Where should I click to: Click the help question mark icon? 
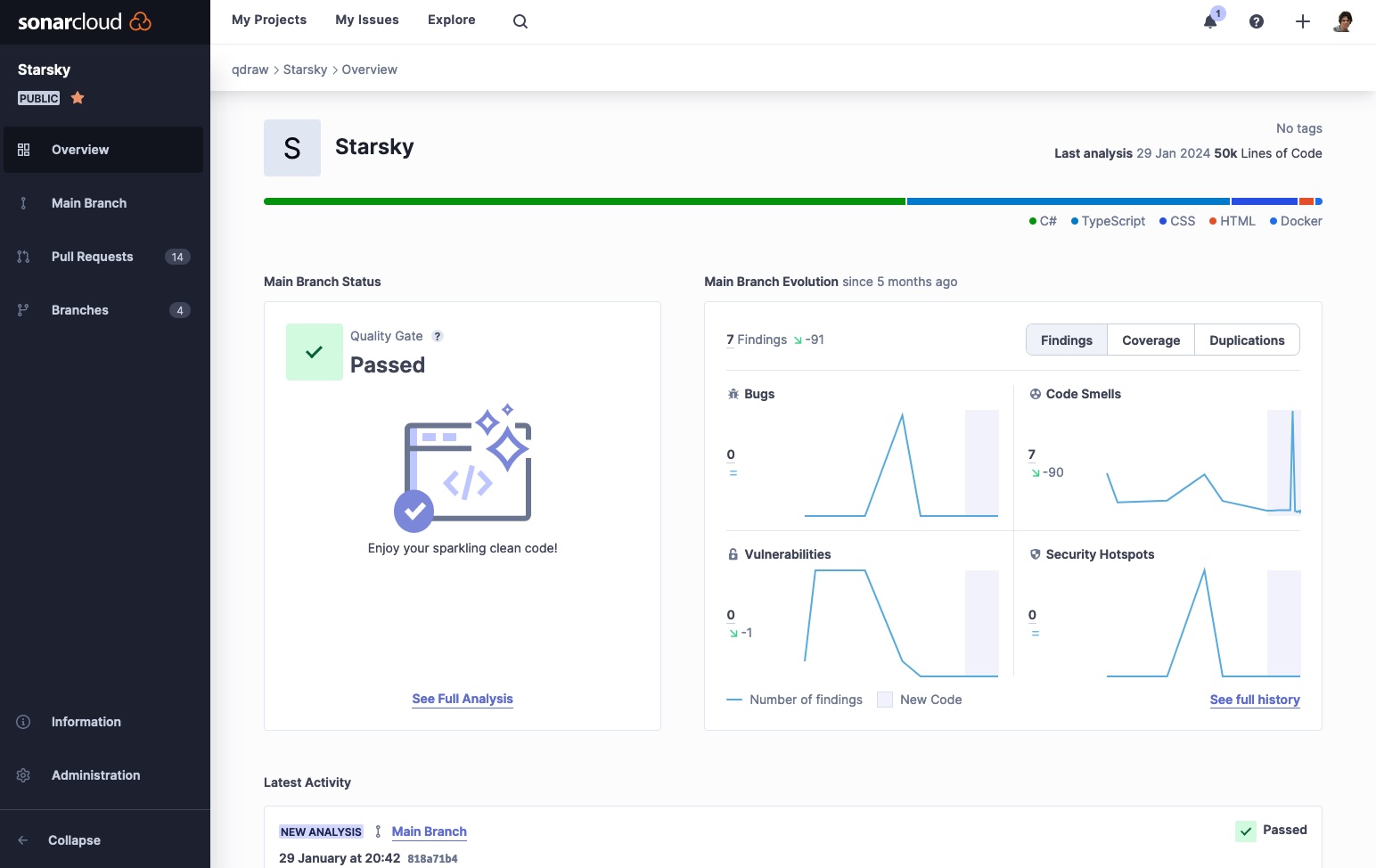coord(1257,21)
